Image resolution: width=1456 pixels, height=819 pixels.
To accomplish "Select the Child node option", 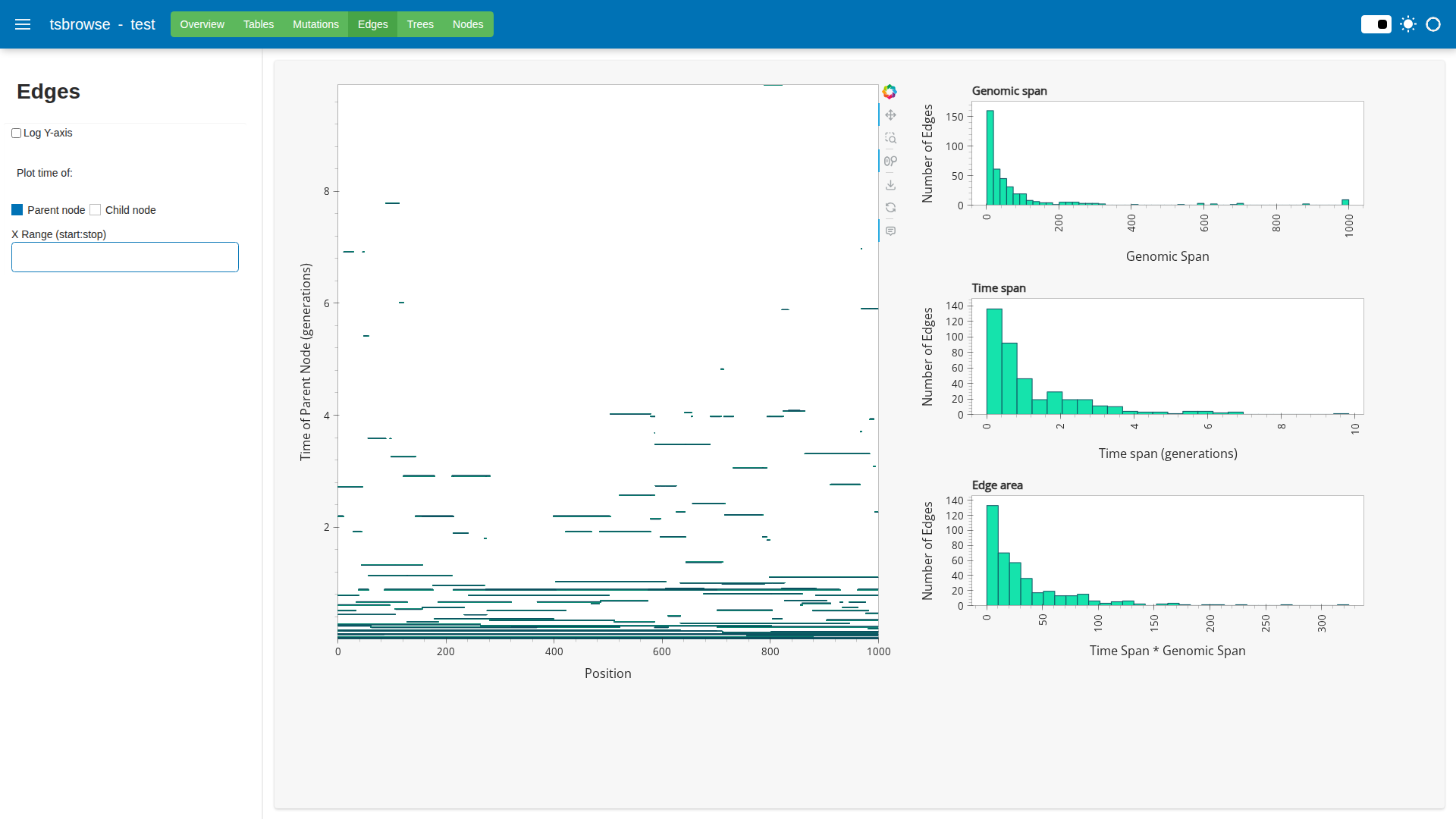I will point(96,210).
